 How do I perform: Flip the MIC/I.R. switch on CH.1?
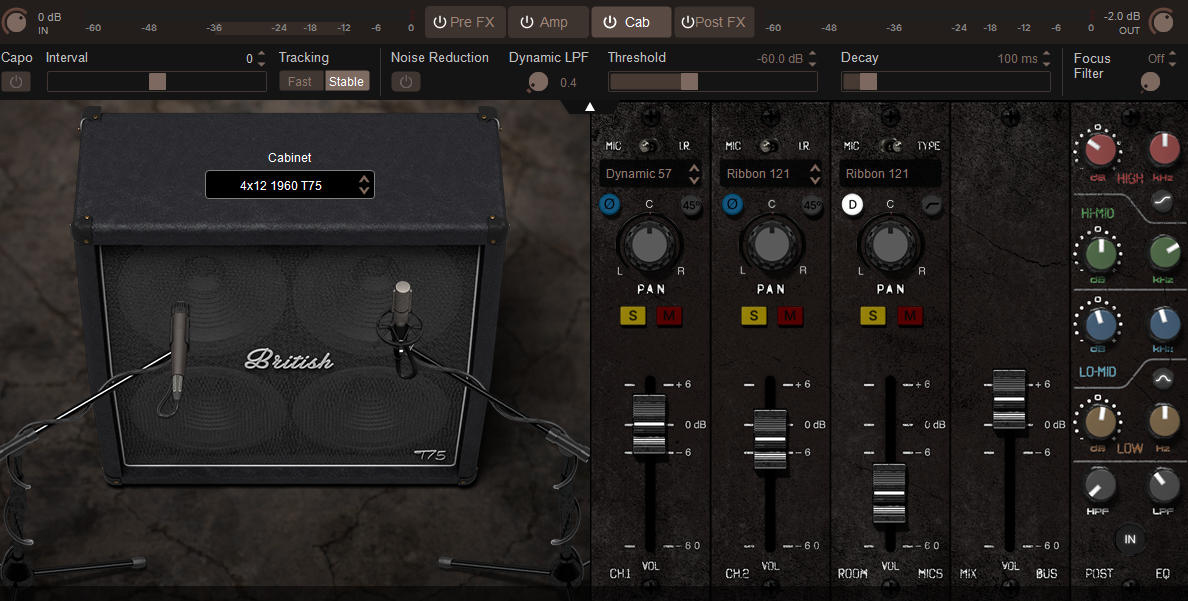pos(648,146)
